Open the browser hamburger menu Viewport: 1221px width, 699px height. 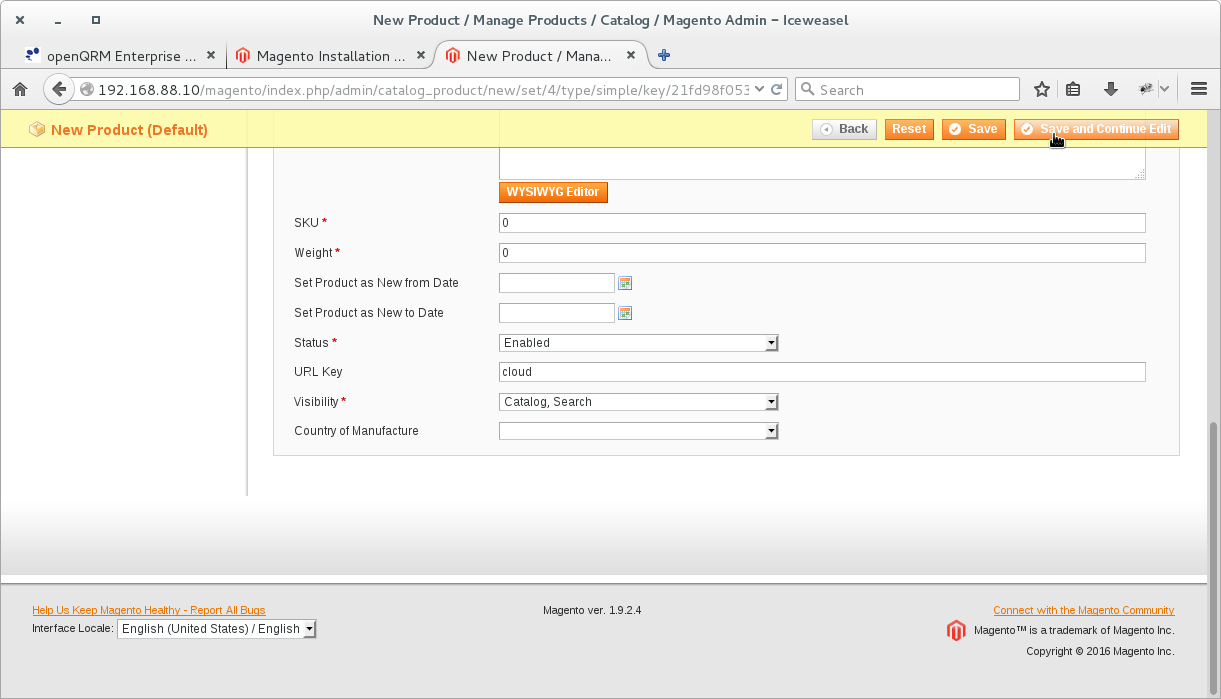pyautogui.click(x=1200, y=89)
